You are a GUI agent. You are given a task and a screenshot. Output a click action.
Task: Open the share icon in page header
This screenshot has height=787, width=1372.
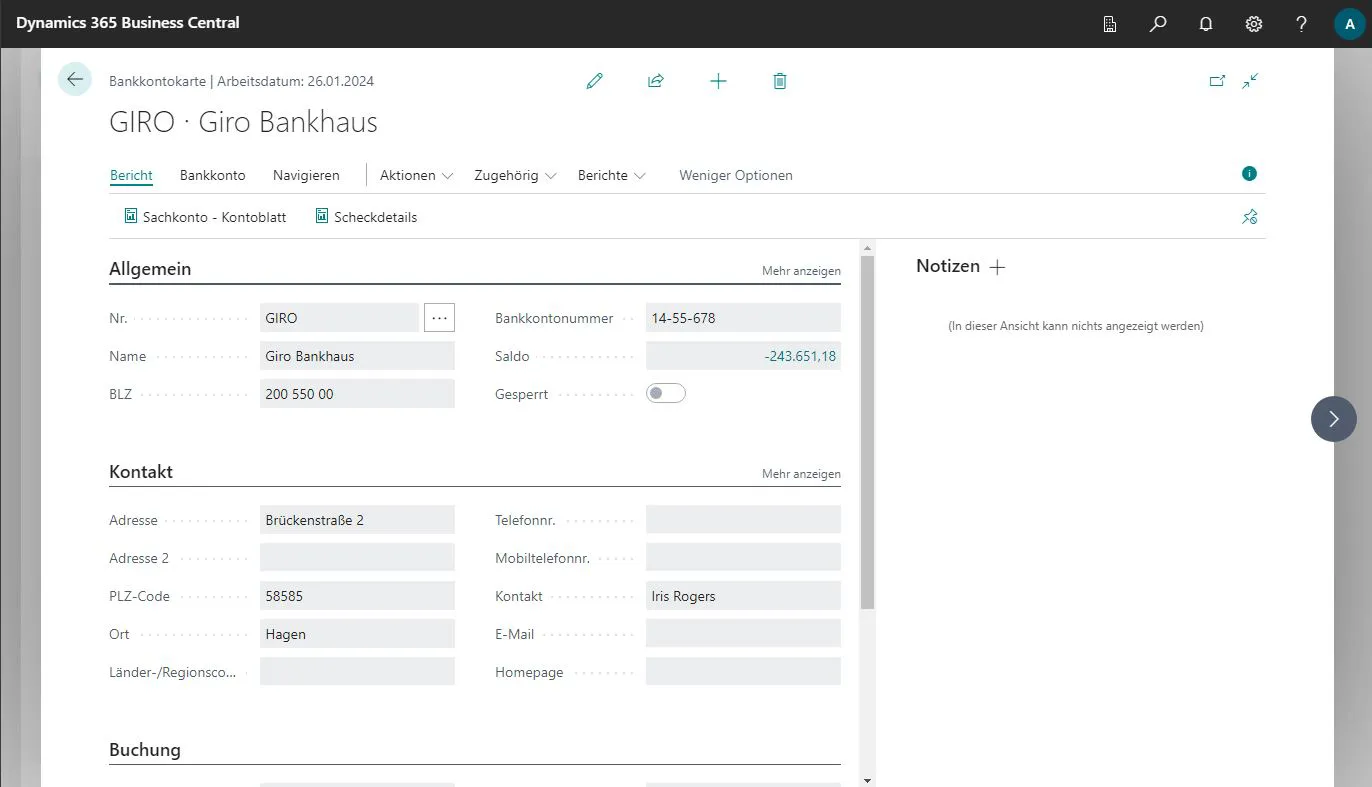656,81
